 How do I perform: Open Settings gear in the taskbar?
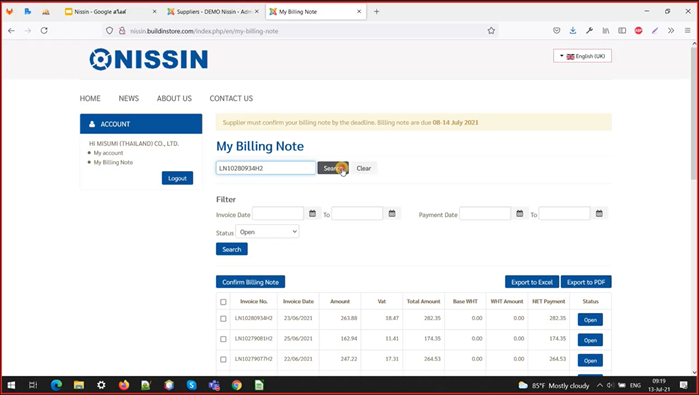point(101,385)
